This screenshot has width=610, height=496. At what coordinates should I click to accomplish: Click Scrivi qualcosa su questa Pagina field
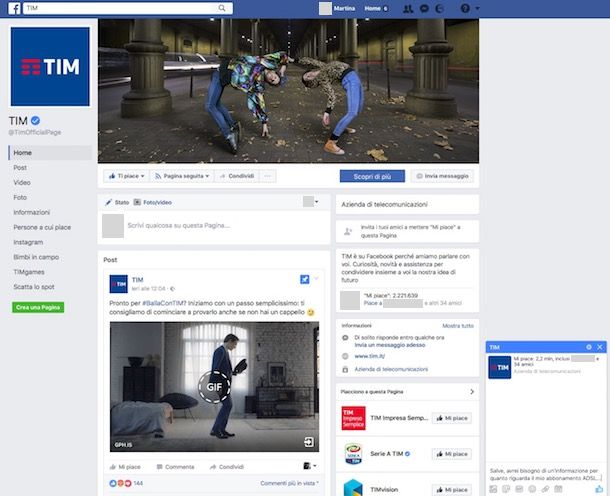click(179, 225)
